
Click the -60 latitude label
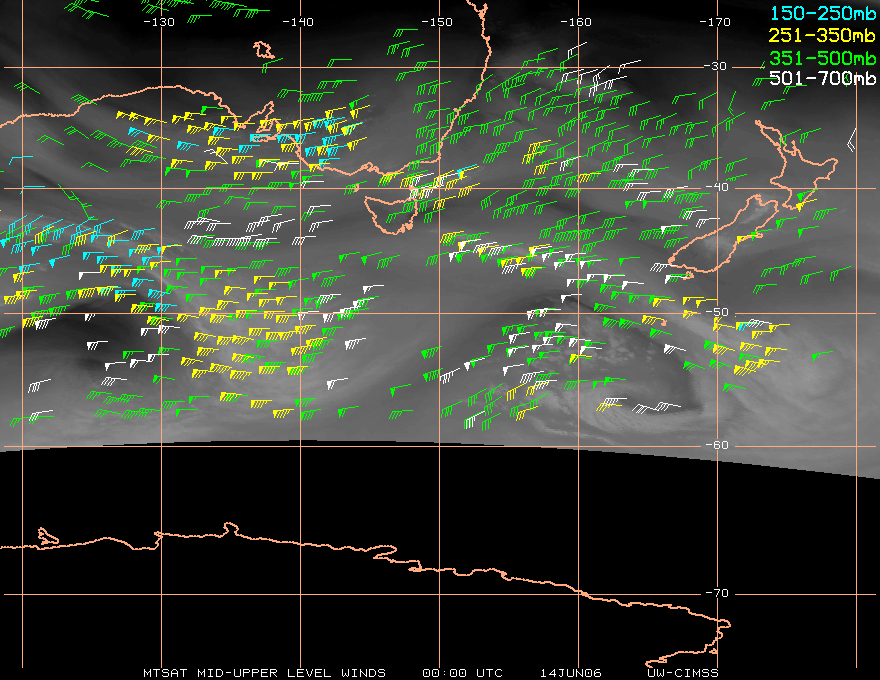click(716, 446)
